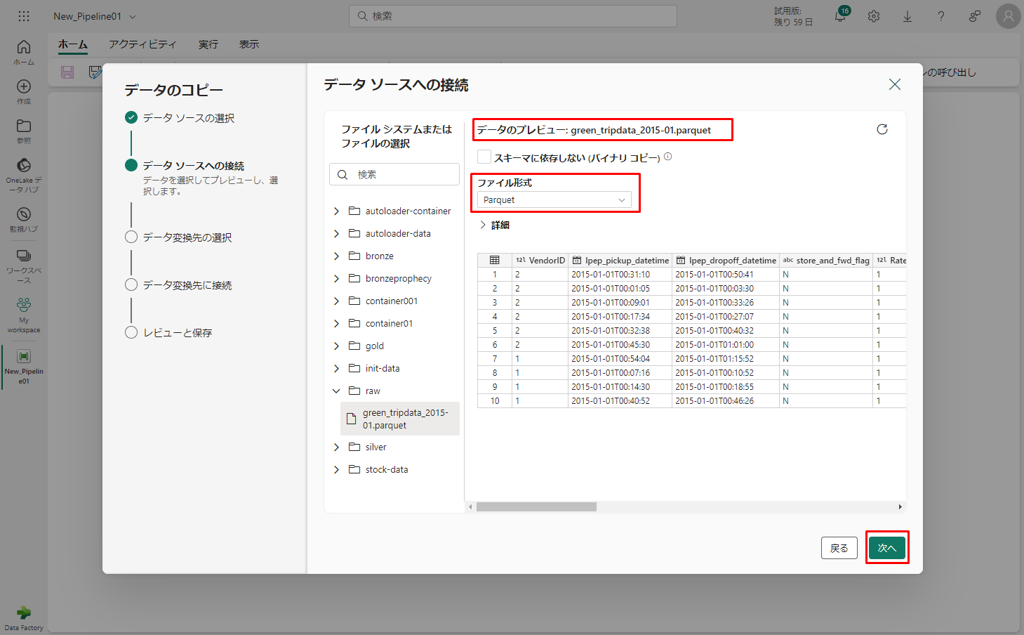Click info icon beside binary copy option
1024x635 pixels.
668,157
